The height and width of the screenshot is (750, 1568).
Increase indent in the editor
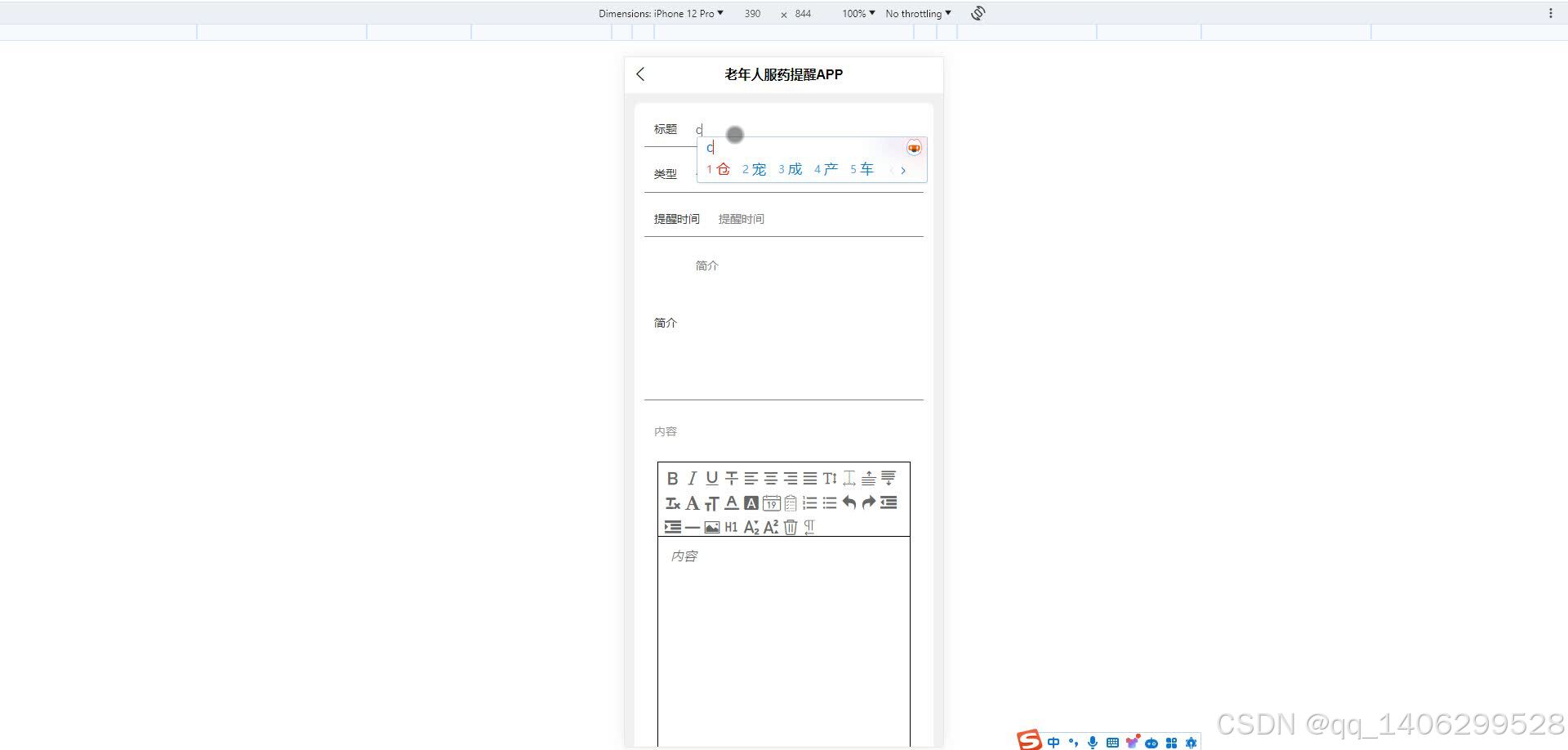coord(672,528)
